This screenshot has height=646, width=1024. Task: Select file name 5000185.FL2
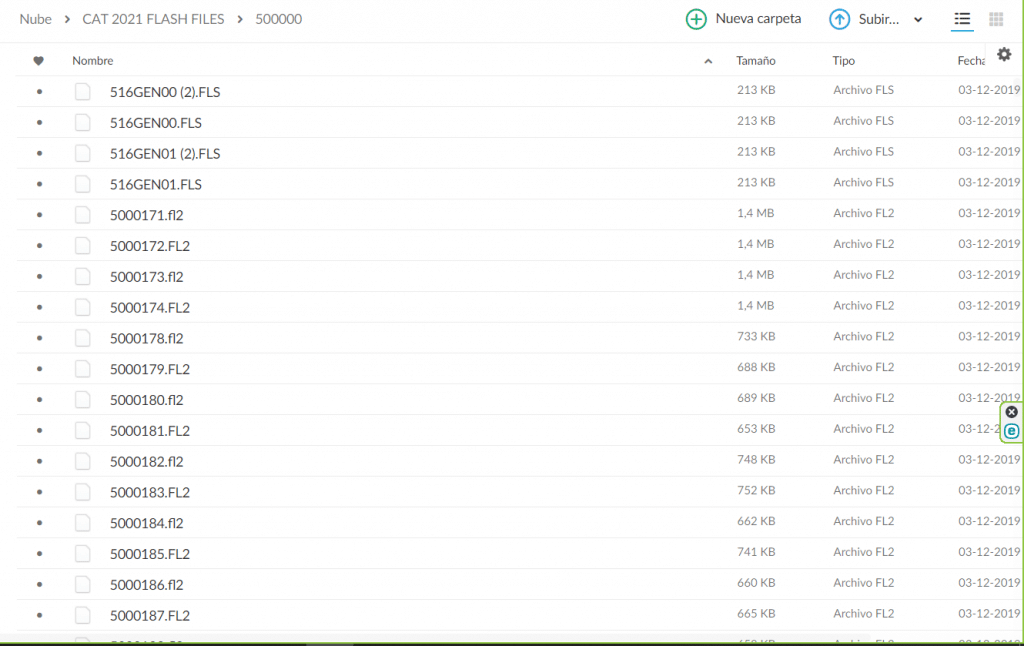pyautogui.click(x=150, y=554)
